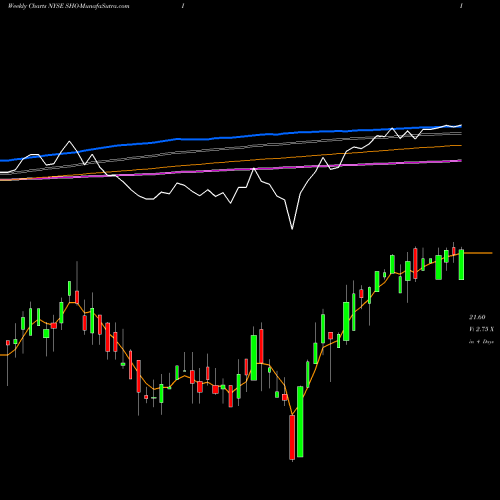Click the tall green candle in mid-chart rally
The height and width of the screenshot is (500, 500).
click(x=254, y=358)
